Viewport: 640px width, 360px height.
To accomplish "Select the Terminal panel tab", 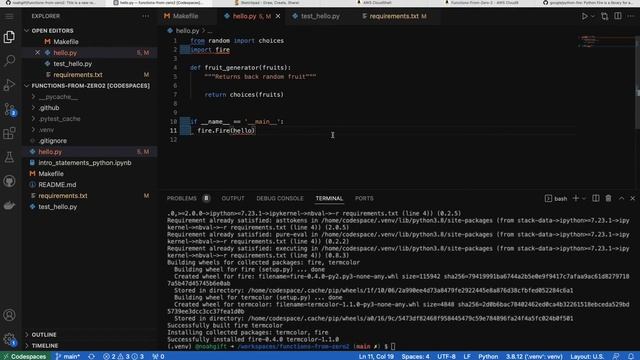I will (329, 198).
